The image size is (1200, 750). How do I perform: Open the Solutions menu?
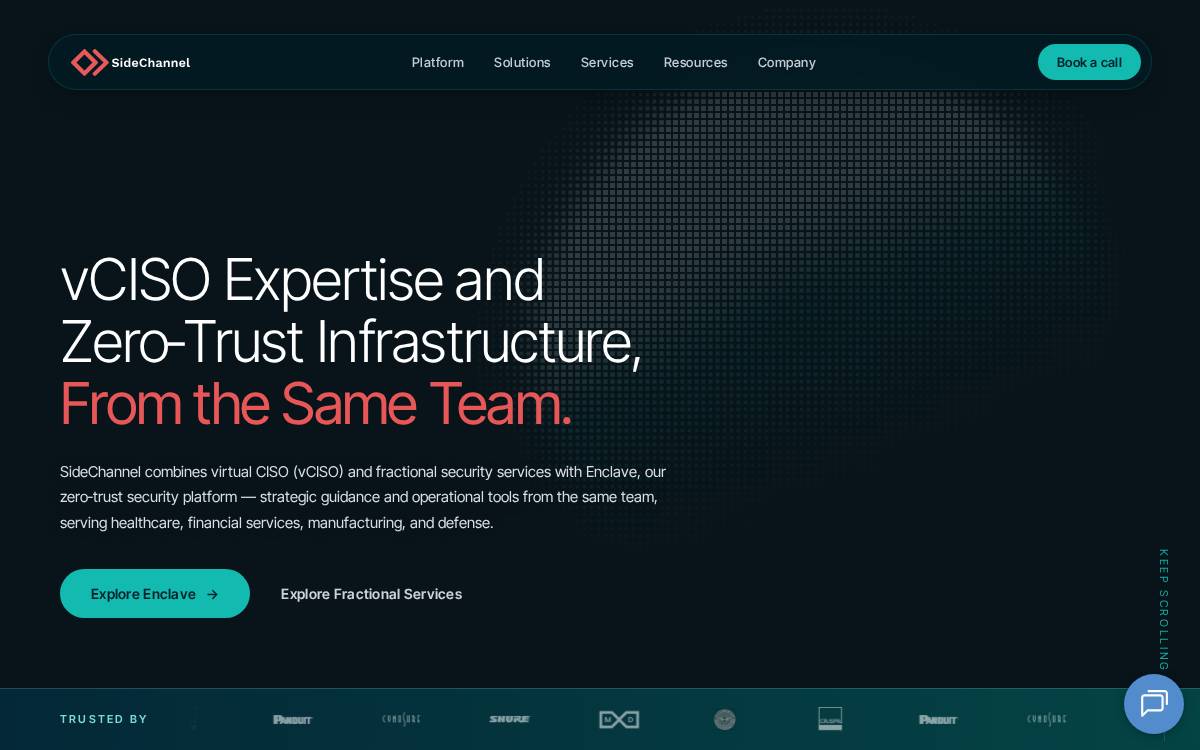[x=522, y=62]
